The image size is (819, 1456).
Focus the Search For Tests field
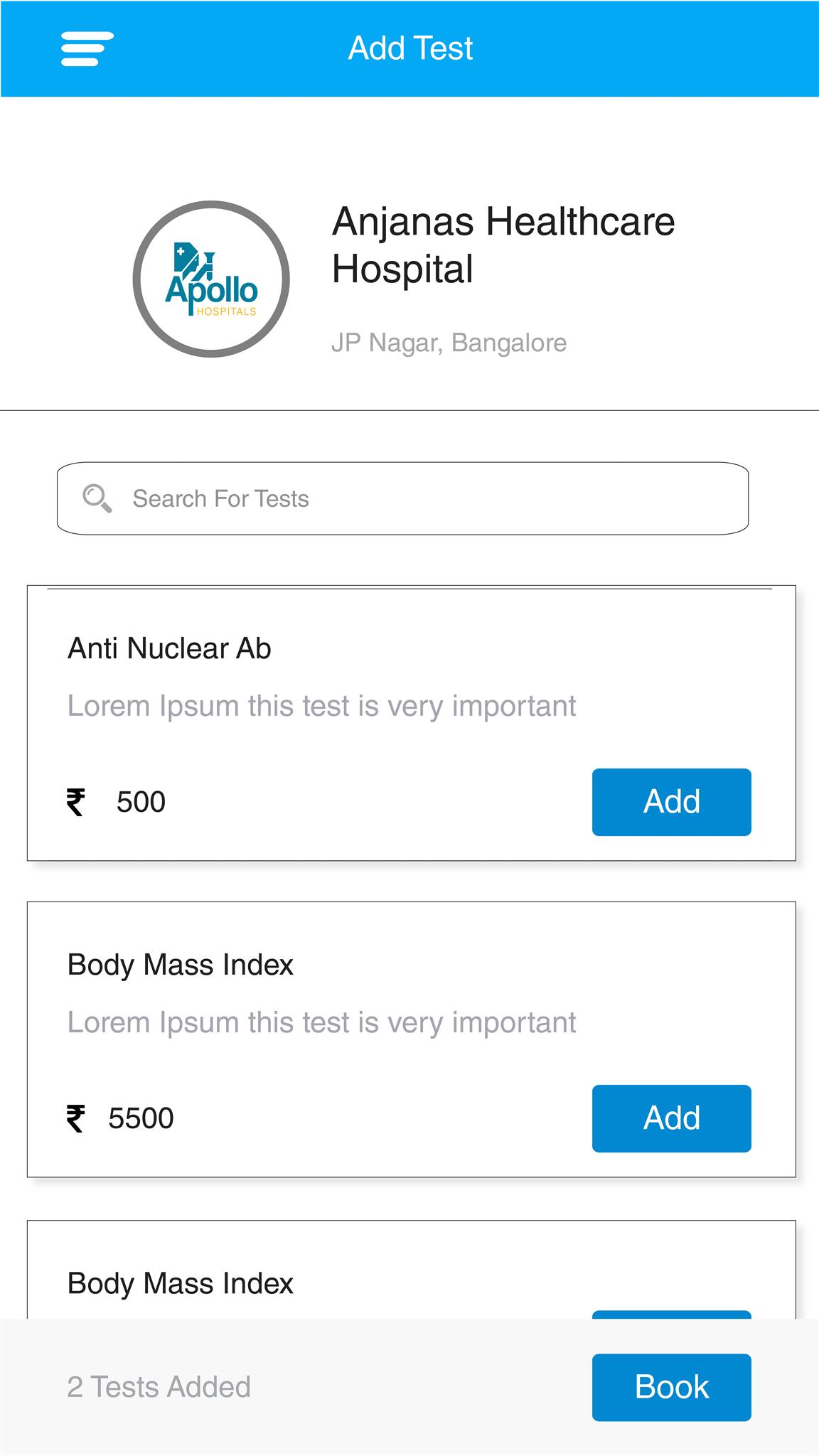(x=402, y=498)
